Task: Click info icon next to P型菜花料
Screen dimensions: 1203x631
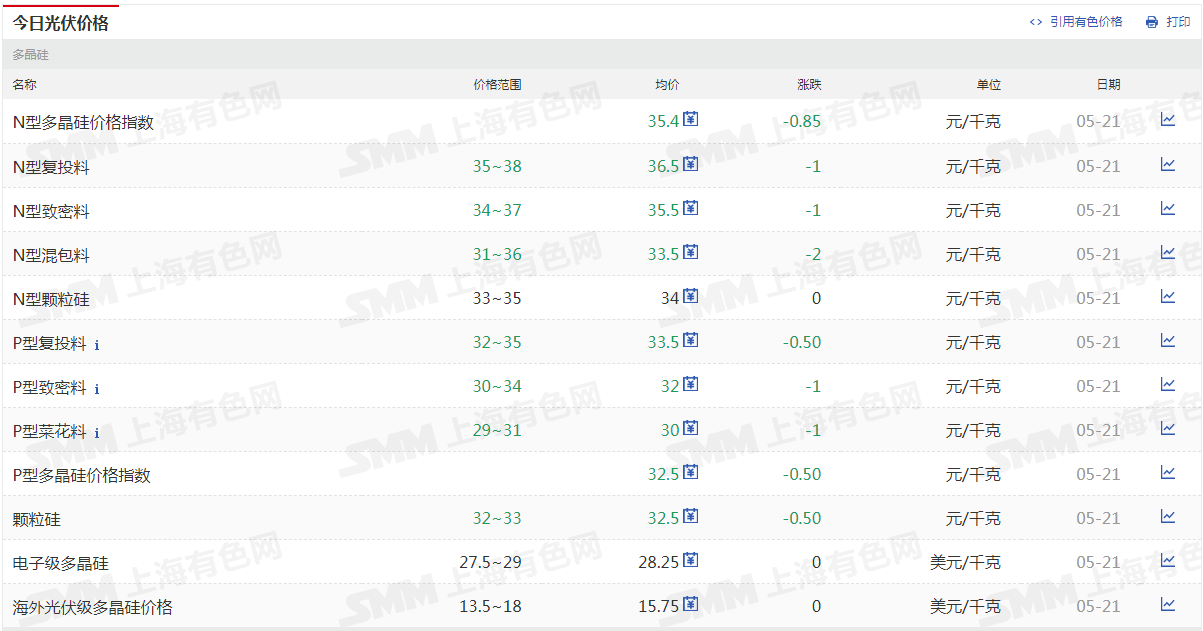Action: pyautogui.click(x=97, y=433)
